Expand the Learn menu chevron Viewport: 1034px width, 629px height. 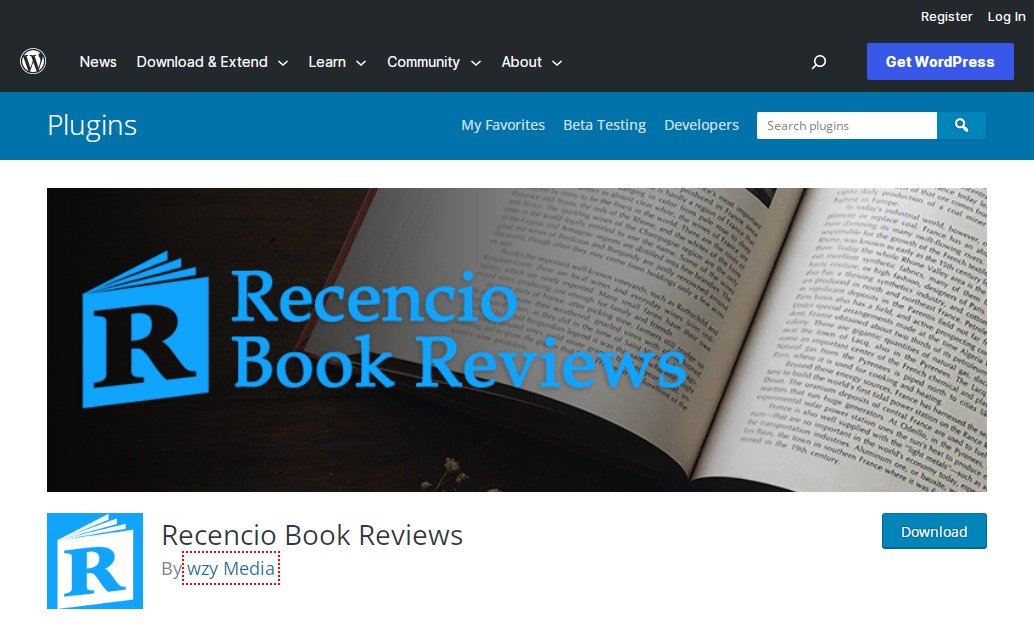[x=361, y=63]
